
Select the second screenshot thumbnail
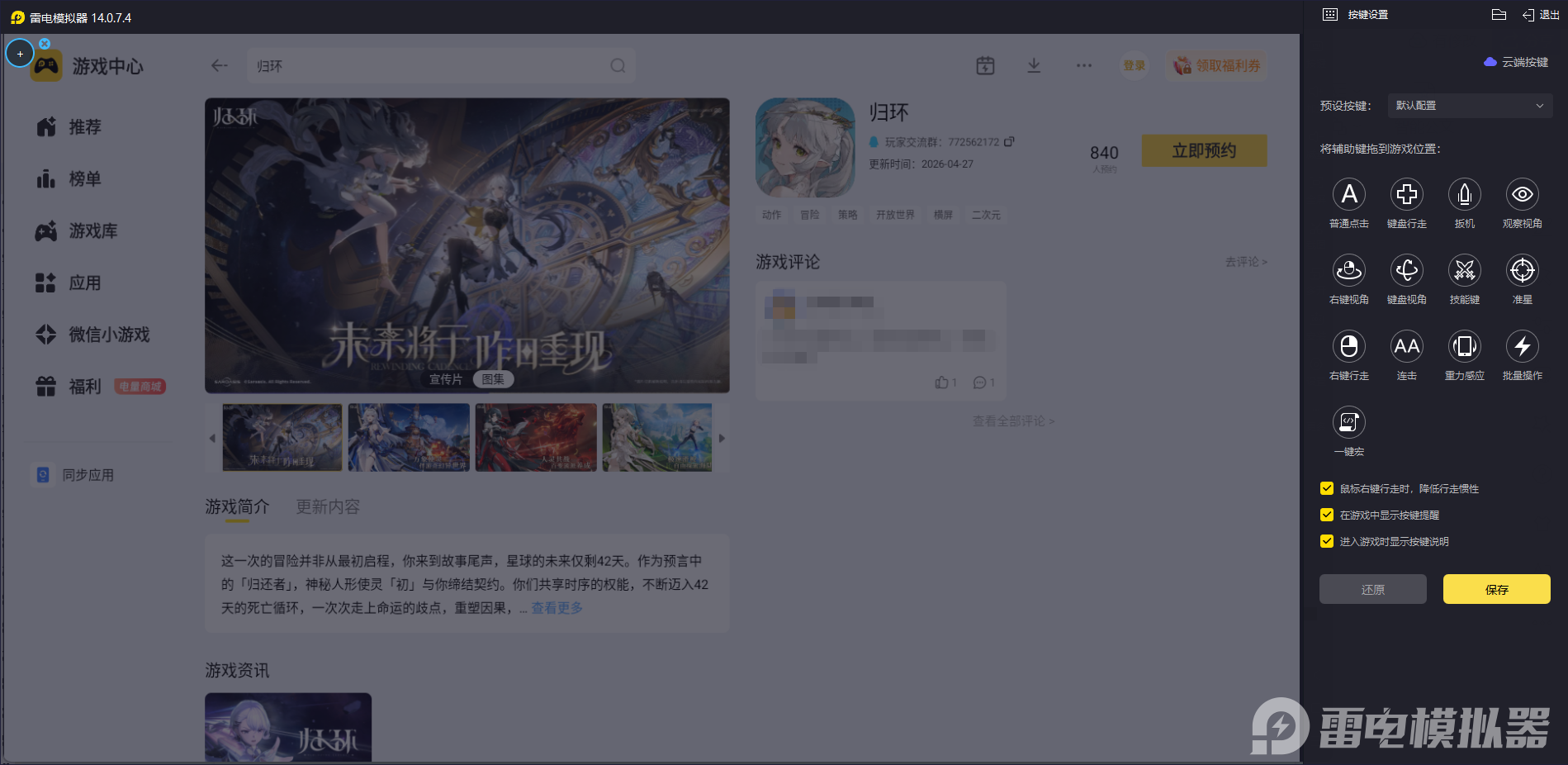tap(409, 438)
